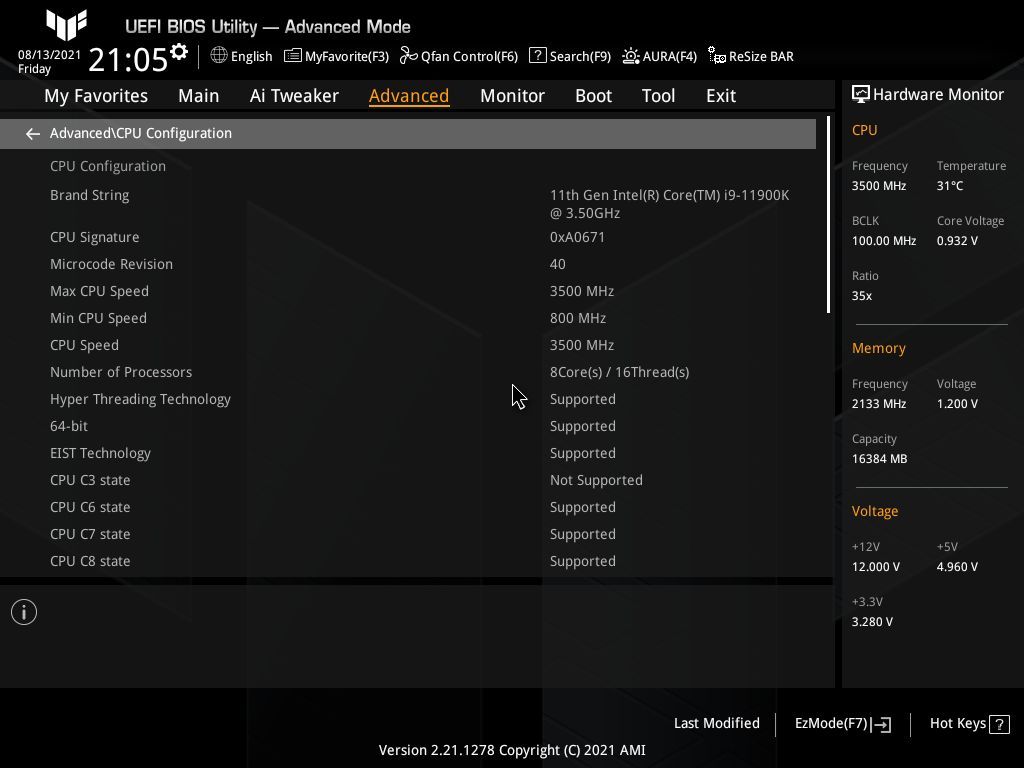Click the +5V 4.960 V reading
The image size is (1024, 768).
957,567
